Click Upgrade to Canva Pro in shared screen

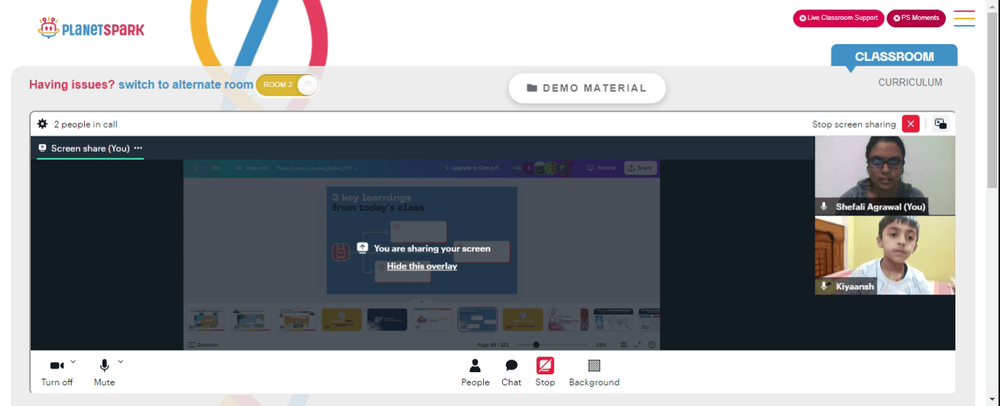click(475, 168)
